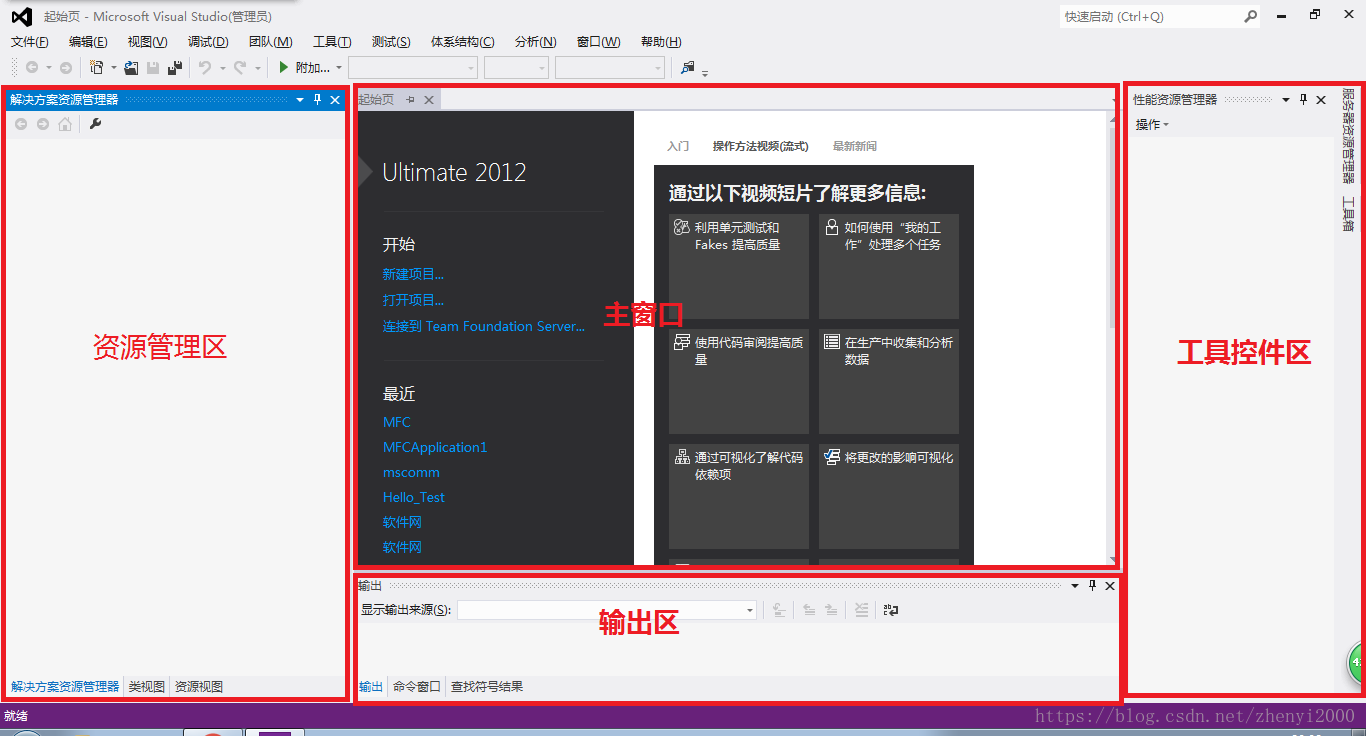Toggle the pin on the Start Page tab
This screenshot has height=736, width=1366.
(410, 99)
